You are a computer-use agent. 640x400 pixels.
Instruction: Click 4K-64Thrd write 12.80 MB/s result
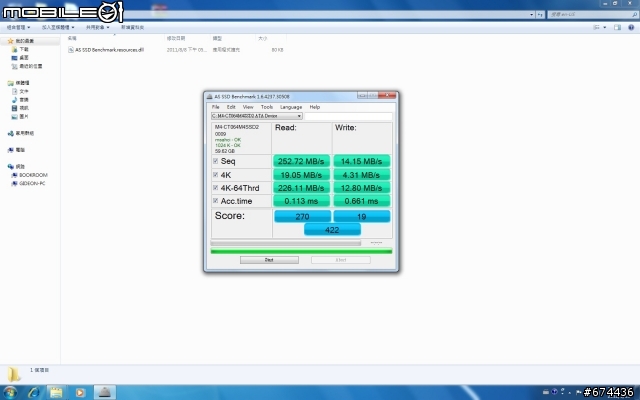pyautogui.click(x=362, y=188)
